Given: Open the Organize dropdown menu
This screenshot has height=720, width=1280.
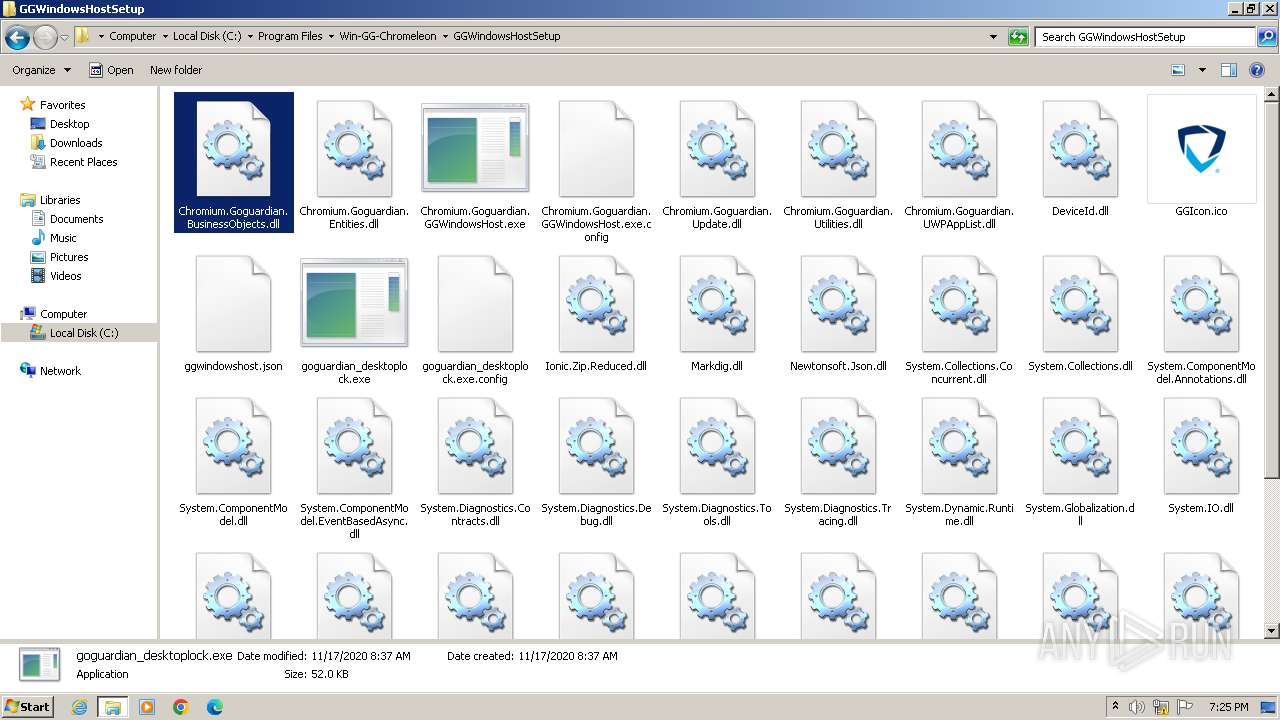Looking at the screenshot, I should [x=41, y=70].
